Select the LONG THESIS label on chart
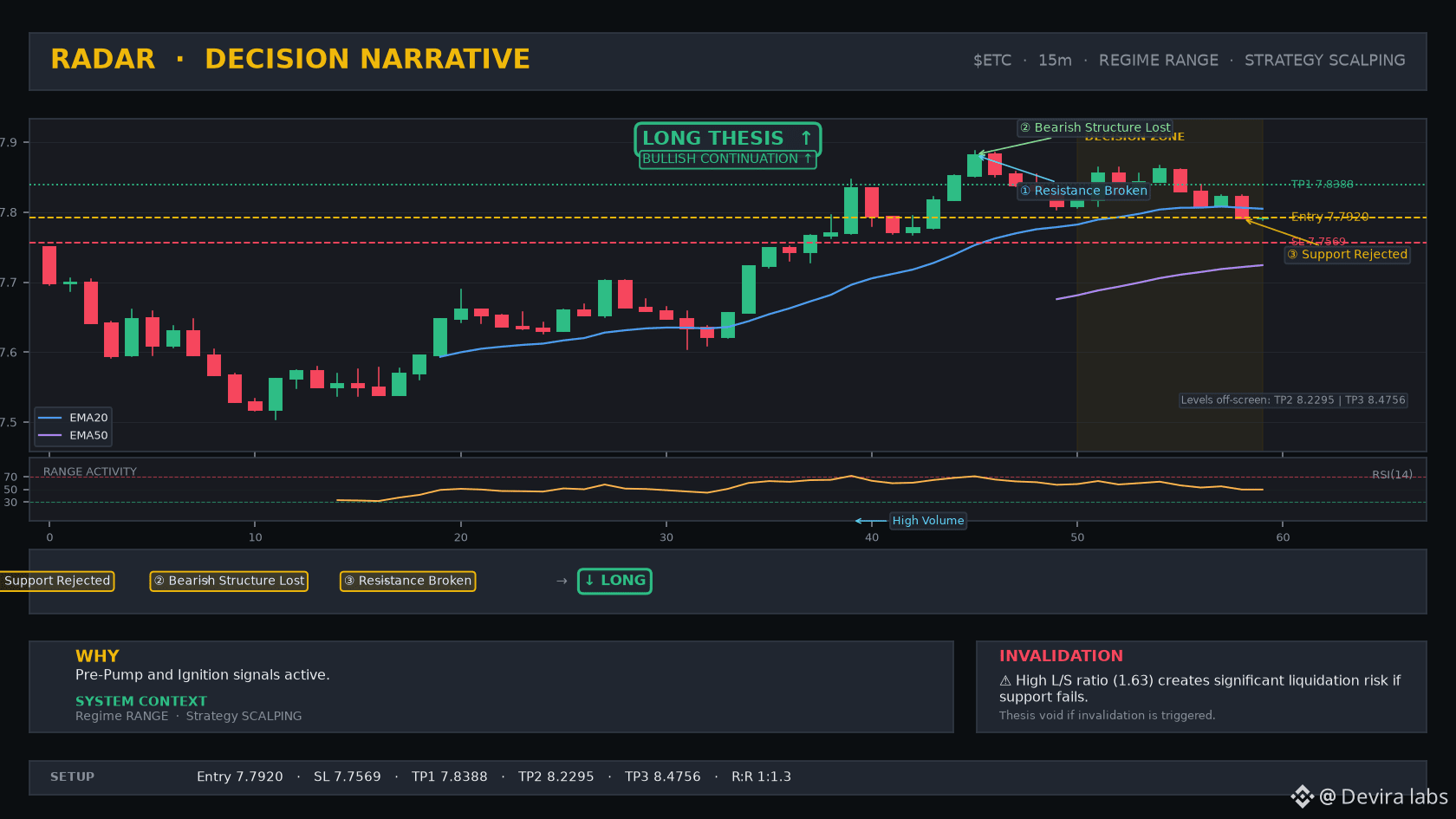Image resolution: width=1456 pixels, height=819 pixels. pos(727,138)
